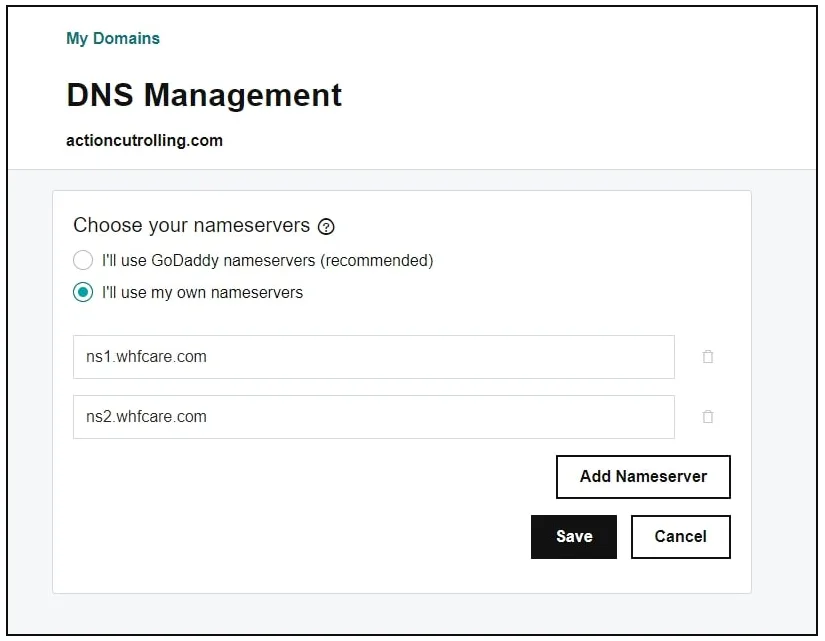Save the nameserver changes
825x641 pixels.
pos(574,537)
